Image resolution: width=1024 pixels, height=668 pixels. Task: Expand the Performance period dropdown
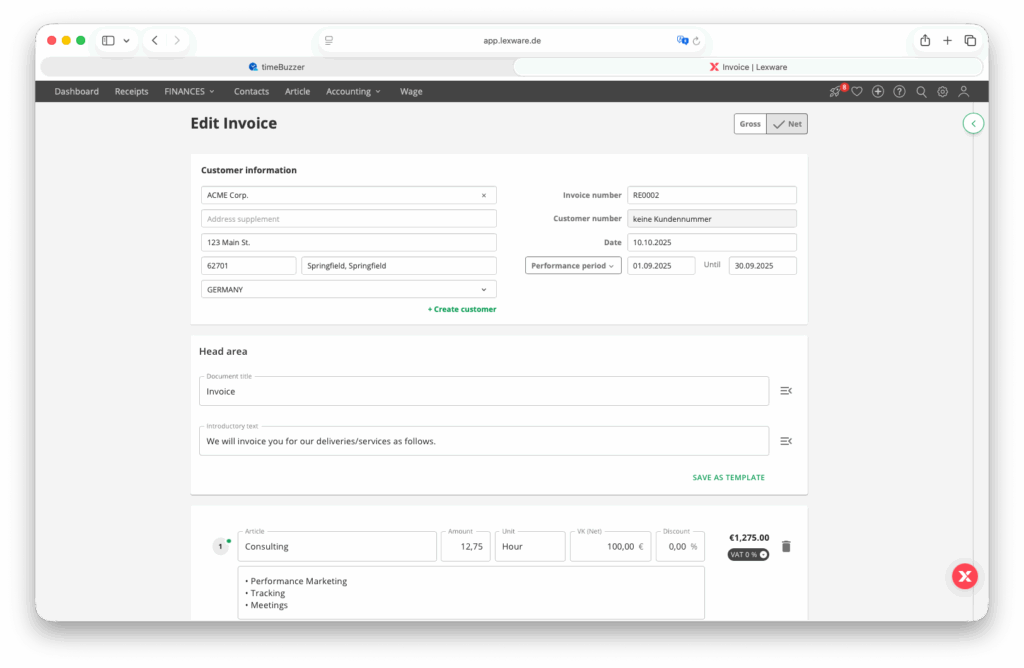tap(573, 266)
